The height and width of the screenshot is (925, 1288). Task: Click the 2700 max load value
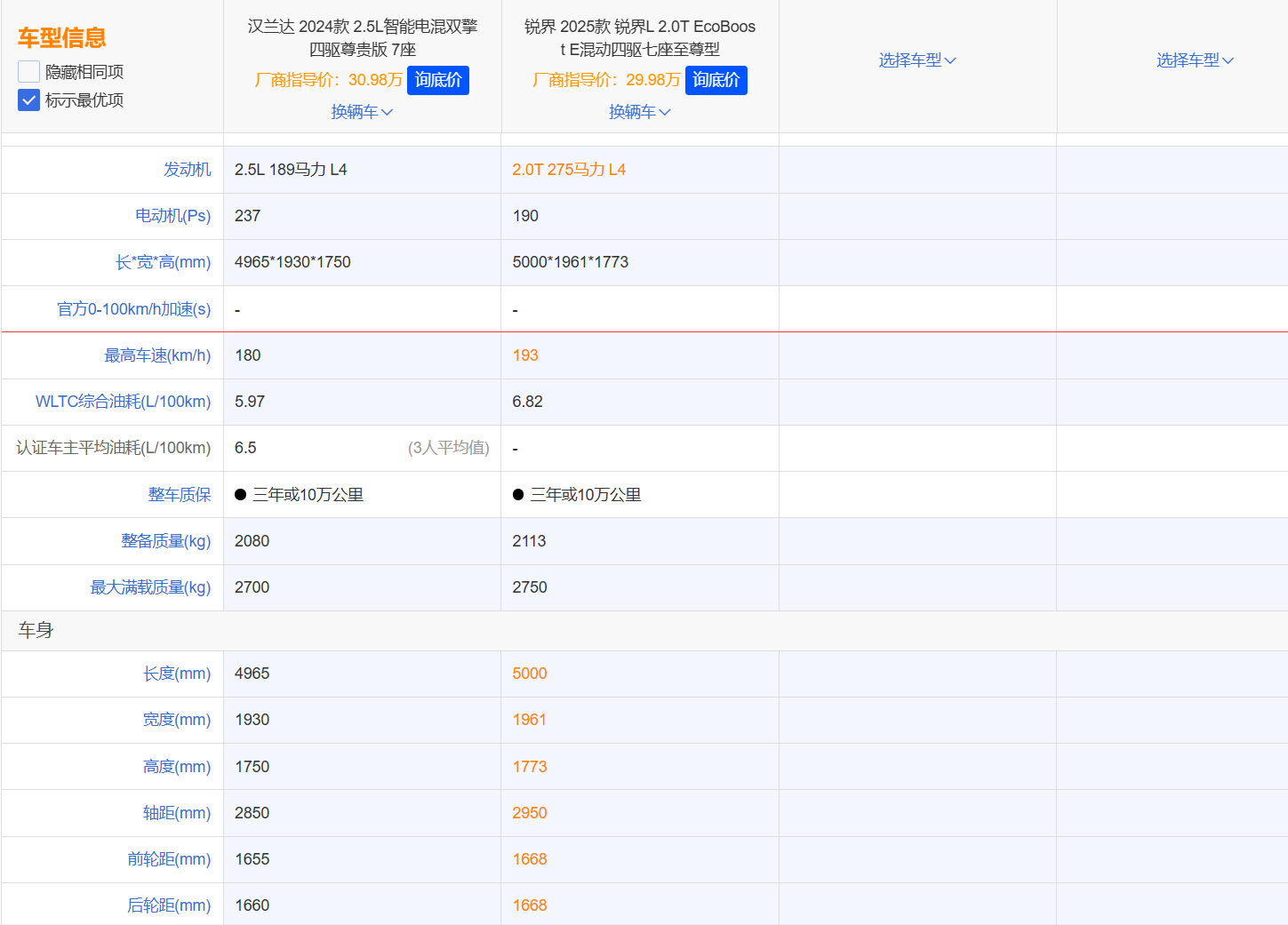(252, 587)
